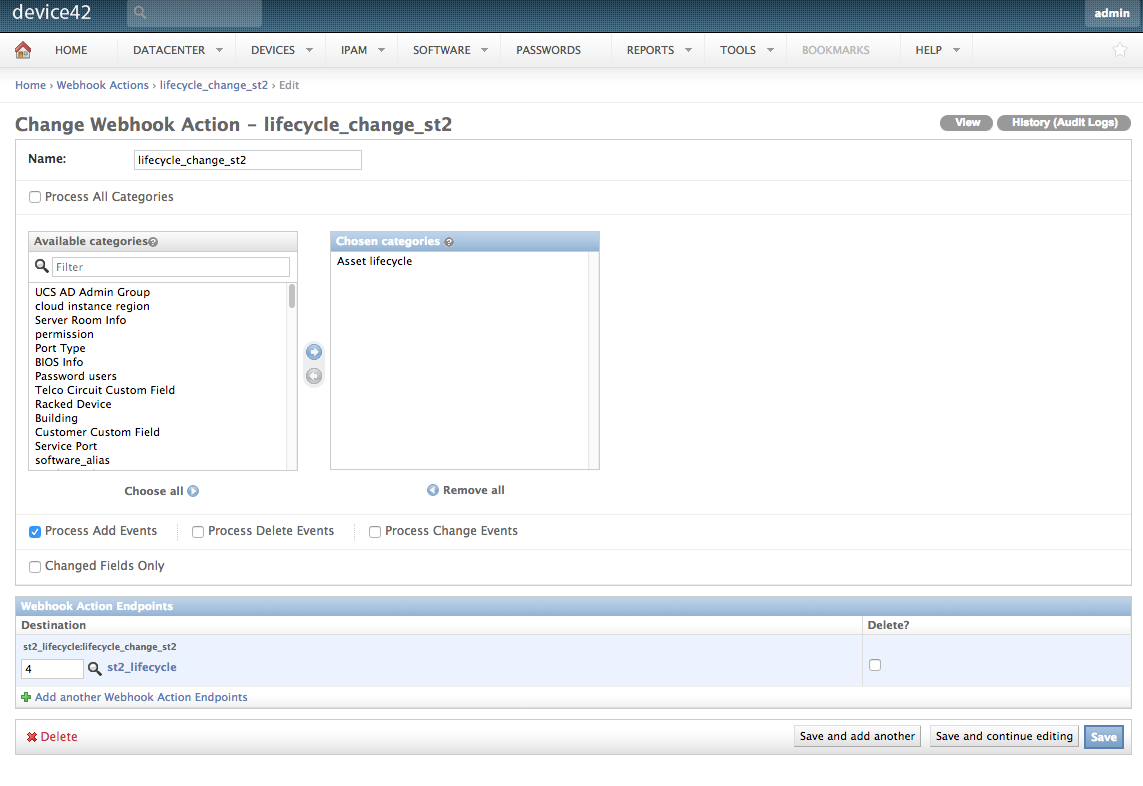
Task: Open the DATACENTER menu label
Action: (x=168, y=50)
